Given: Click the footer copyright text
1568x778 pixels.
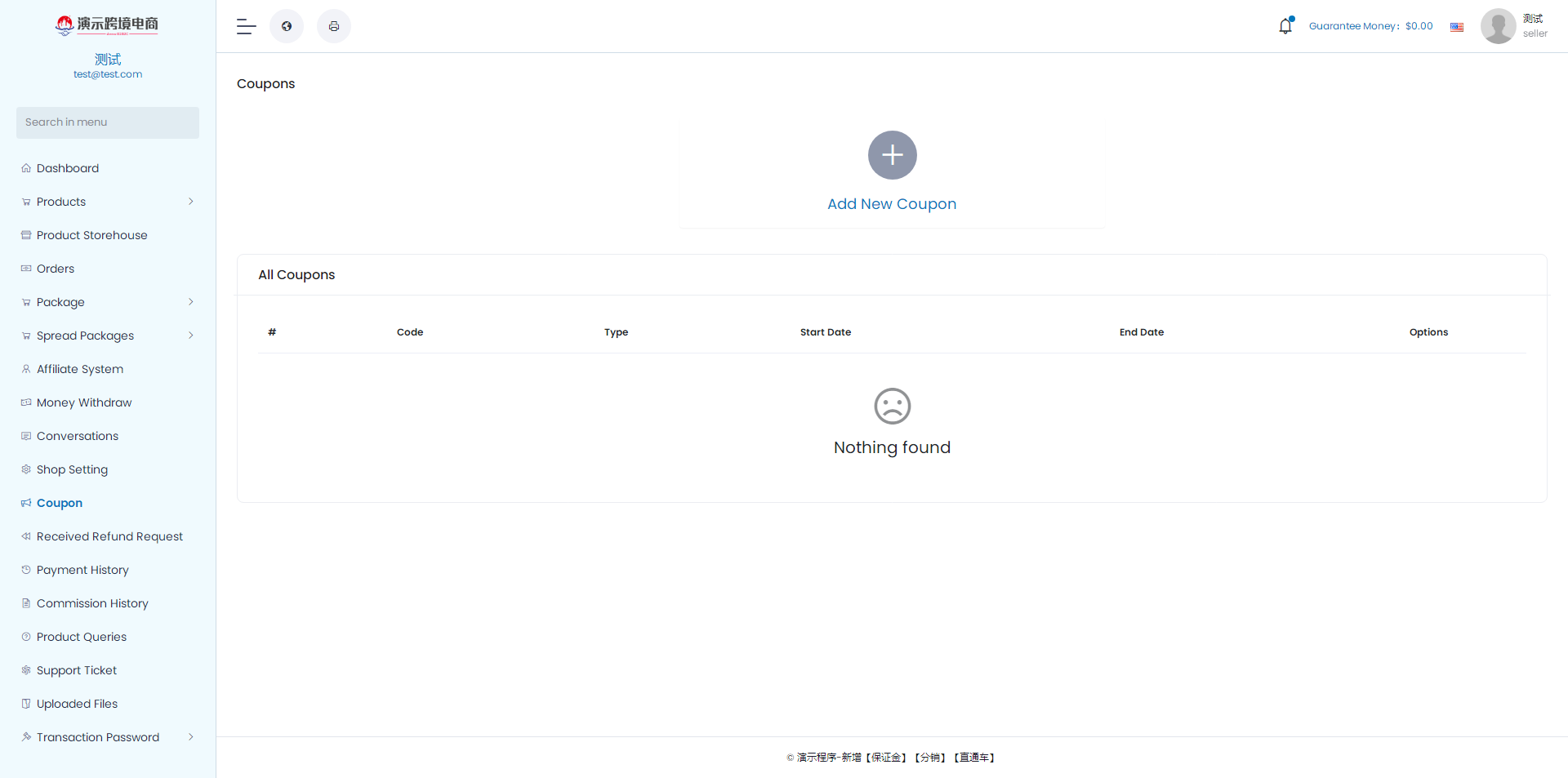Looking at the screenshot, I should pos(892,758).
